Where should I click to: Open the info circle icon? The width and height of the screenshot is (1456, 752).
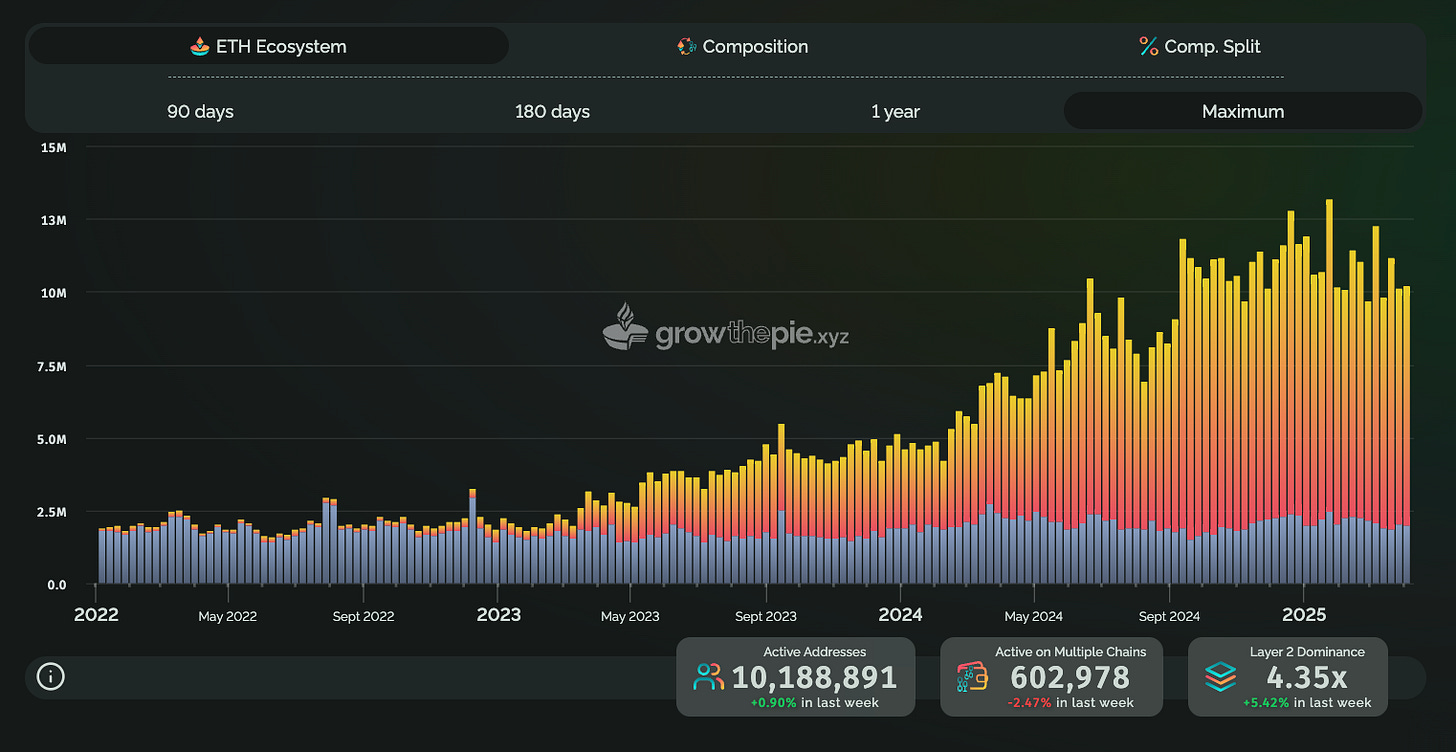(50, 677)
